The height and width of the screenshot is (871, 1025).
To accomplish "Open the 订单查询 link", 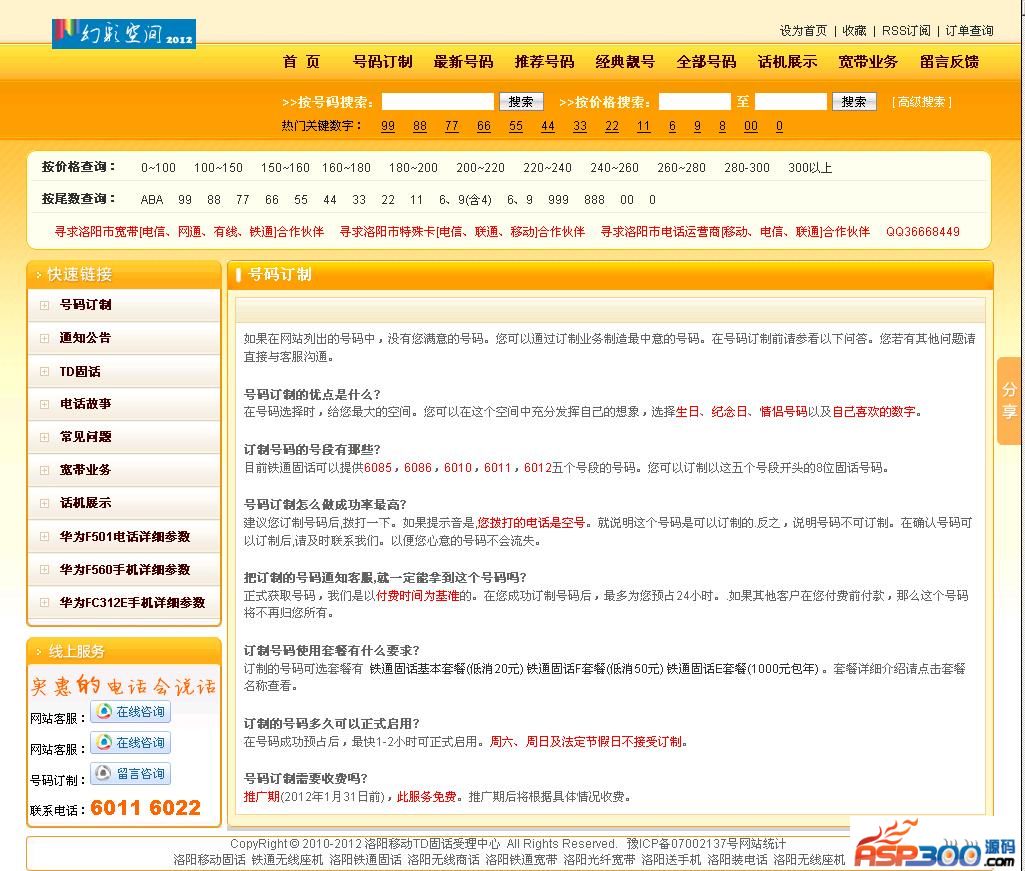I will 969,31.
